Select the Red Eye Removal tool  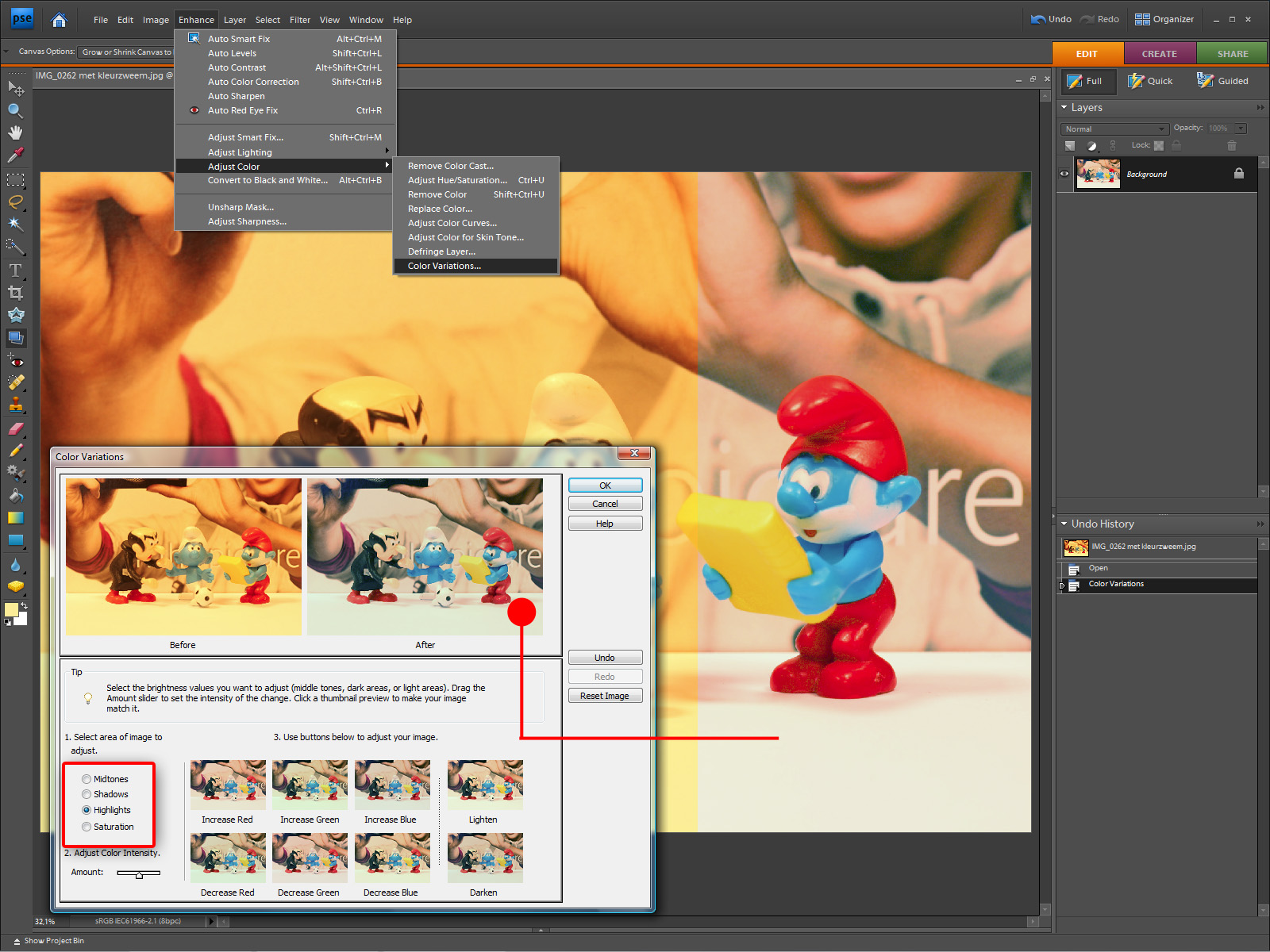(x=15, y=361)
